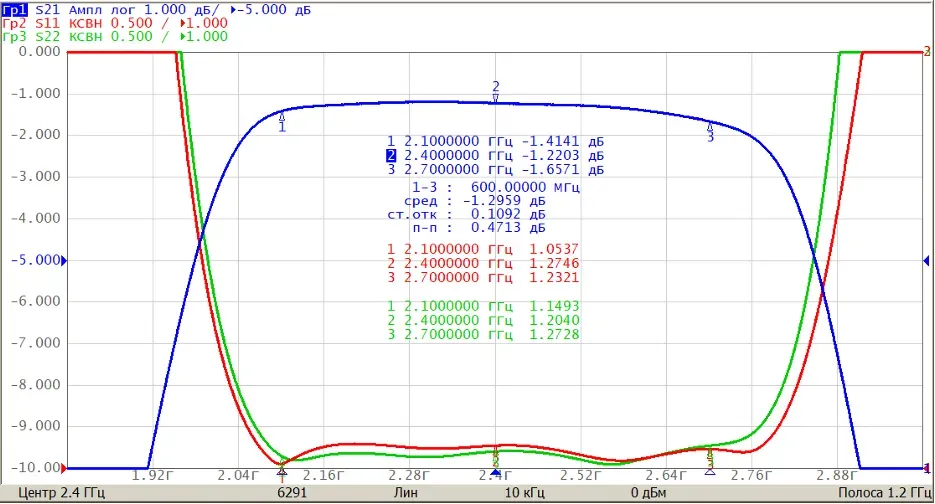Viewport: 935px width, 504px height.
Task: Click the blue reference level triangle on the right edge
Action: (926, 261)
